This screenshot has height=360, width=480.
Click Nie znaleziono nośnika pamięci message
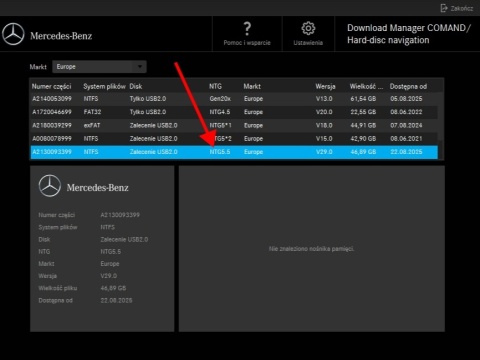tap(311, 249)
